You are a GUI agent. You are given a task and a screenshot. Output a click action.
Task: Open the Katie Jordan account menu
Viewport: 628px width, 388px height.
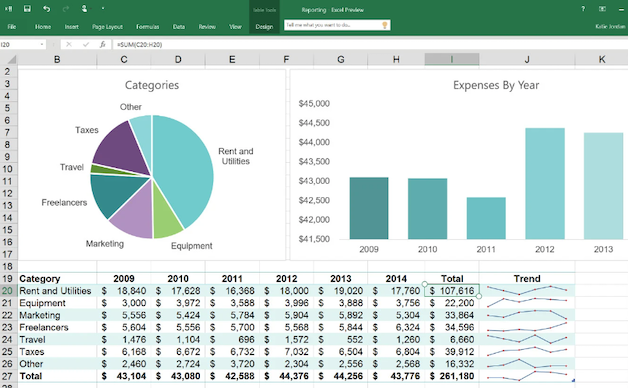point(611,26)
